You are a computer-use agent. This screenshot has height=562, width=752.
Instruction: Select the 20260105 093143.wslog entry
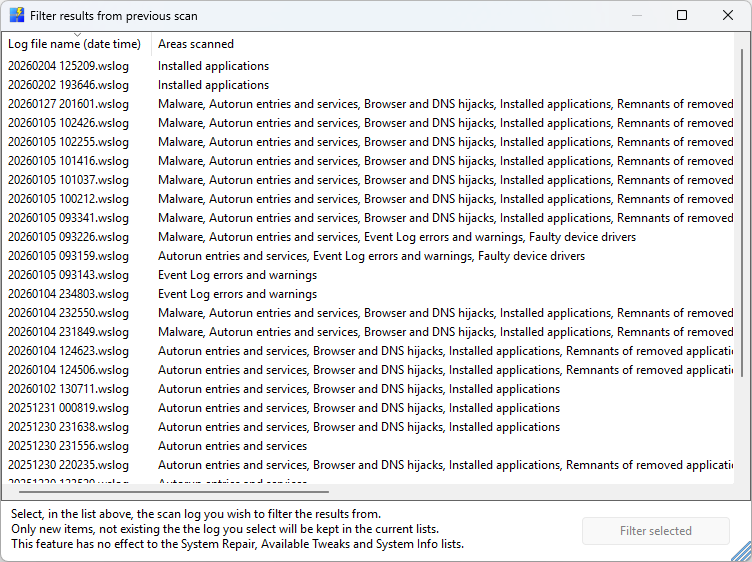(x=68, y=275)
